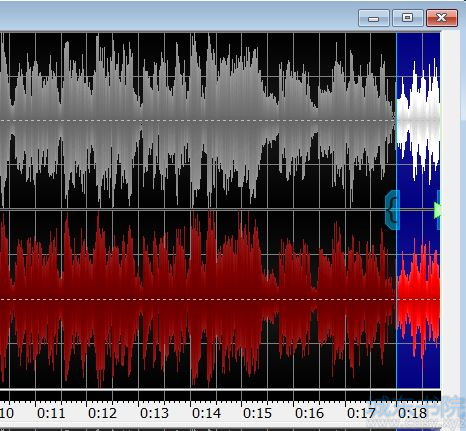
Task: Click the selected bright red right-channel waveform
Action: coord(419,299)
